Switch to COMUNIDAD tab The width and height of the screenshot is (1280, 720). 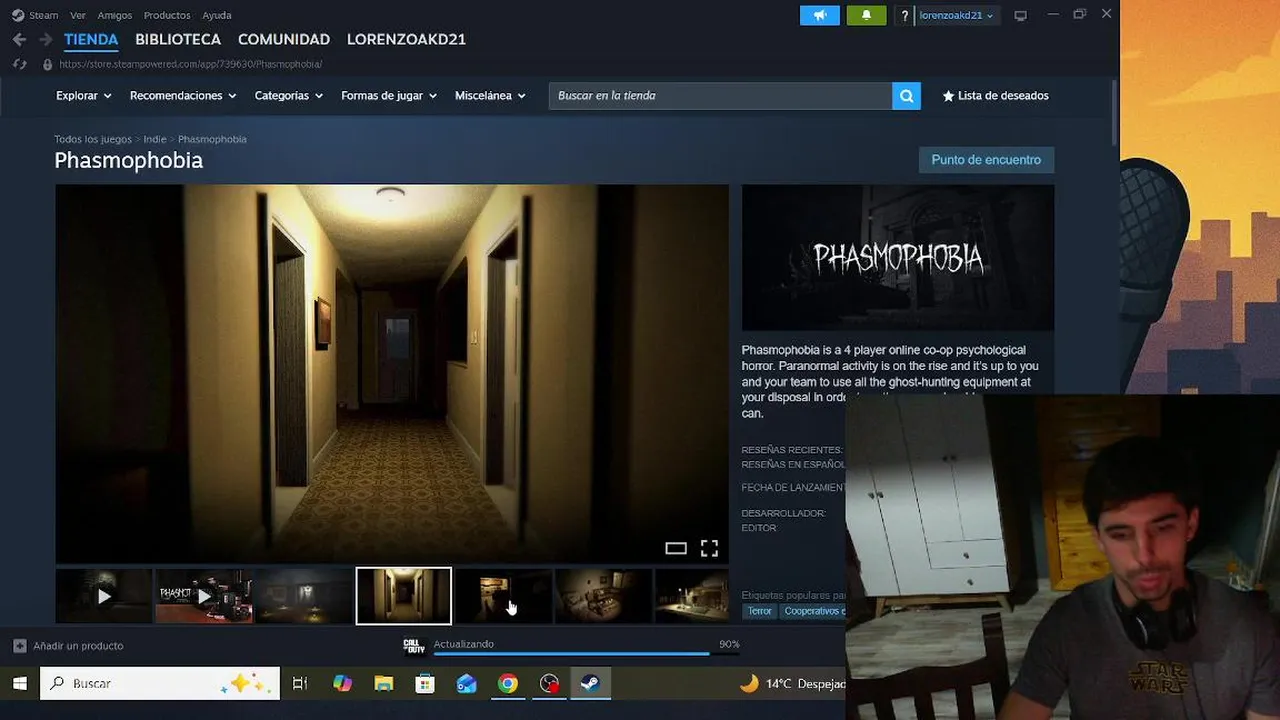[x=284, y=40]
